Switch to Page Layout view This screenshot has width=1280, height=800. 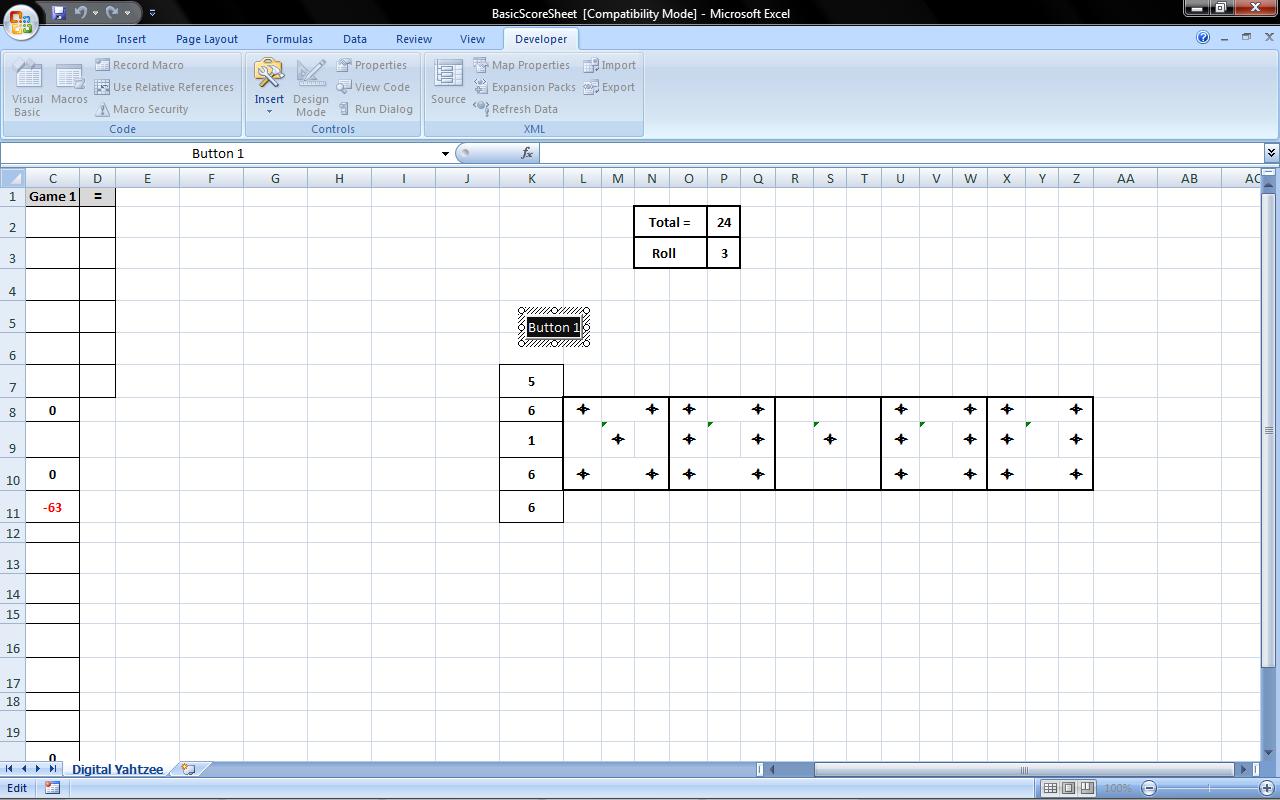pyautogui.click(x=1068, y=788)
